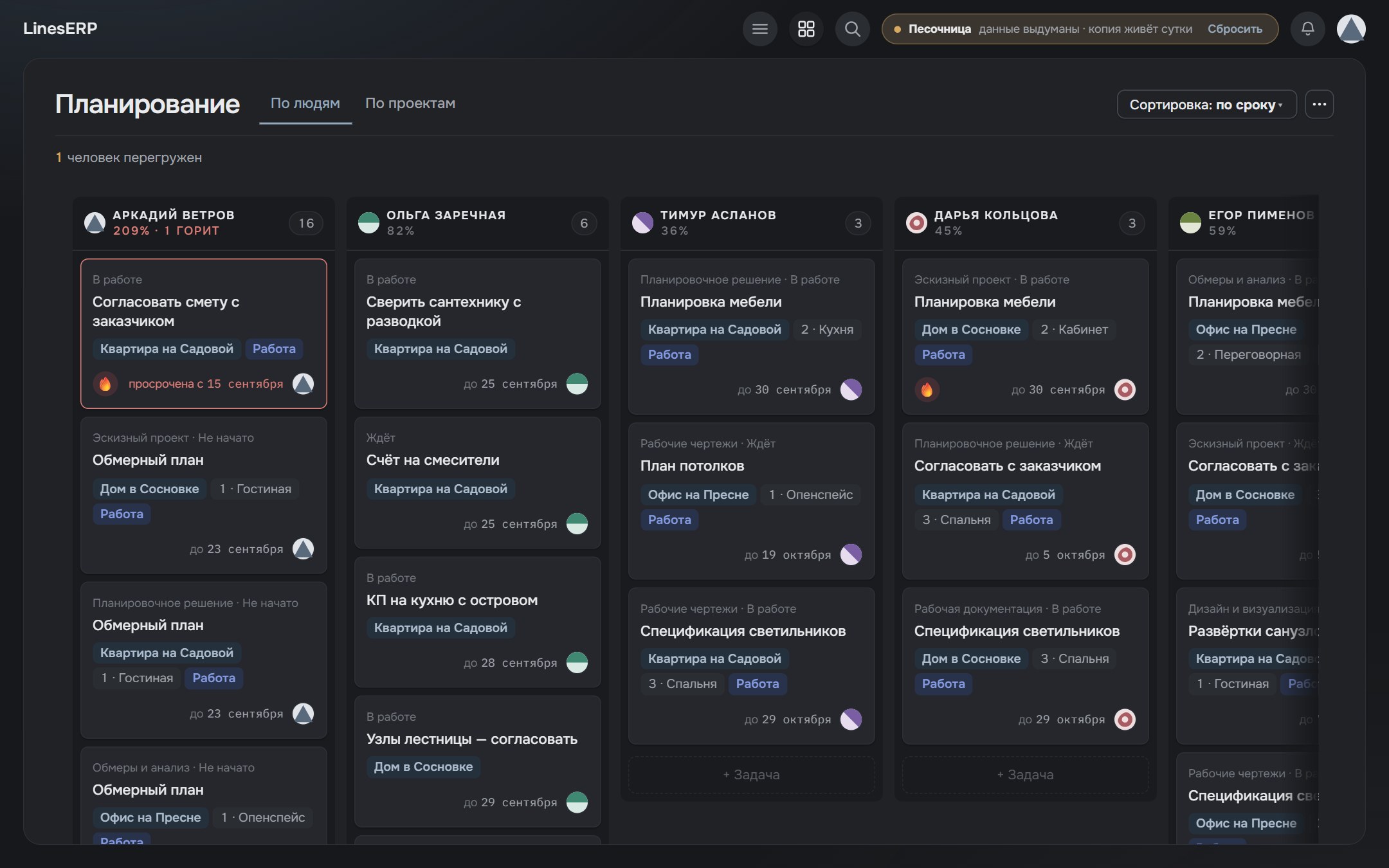Image resolution: width=1389 pixels, height=868 pixels.
Task: Click assignee avatar on Счёт на смесители card
Action: [x=577, y=524]
